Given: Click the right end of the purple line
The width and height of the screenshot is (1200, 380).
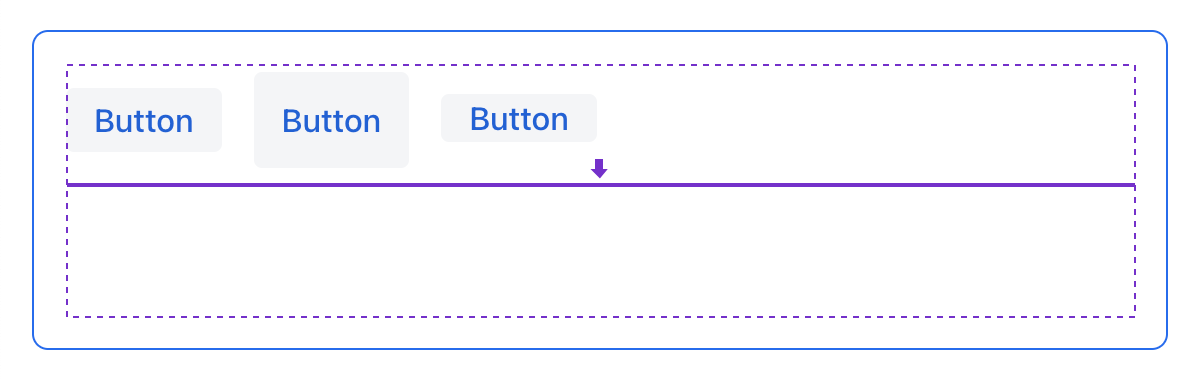Looking at the screenshot, I should click(1130, 185).
